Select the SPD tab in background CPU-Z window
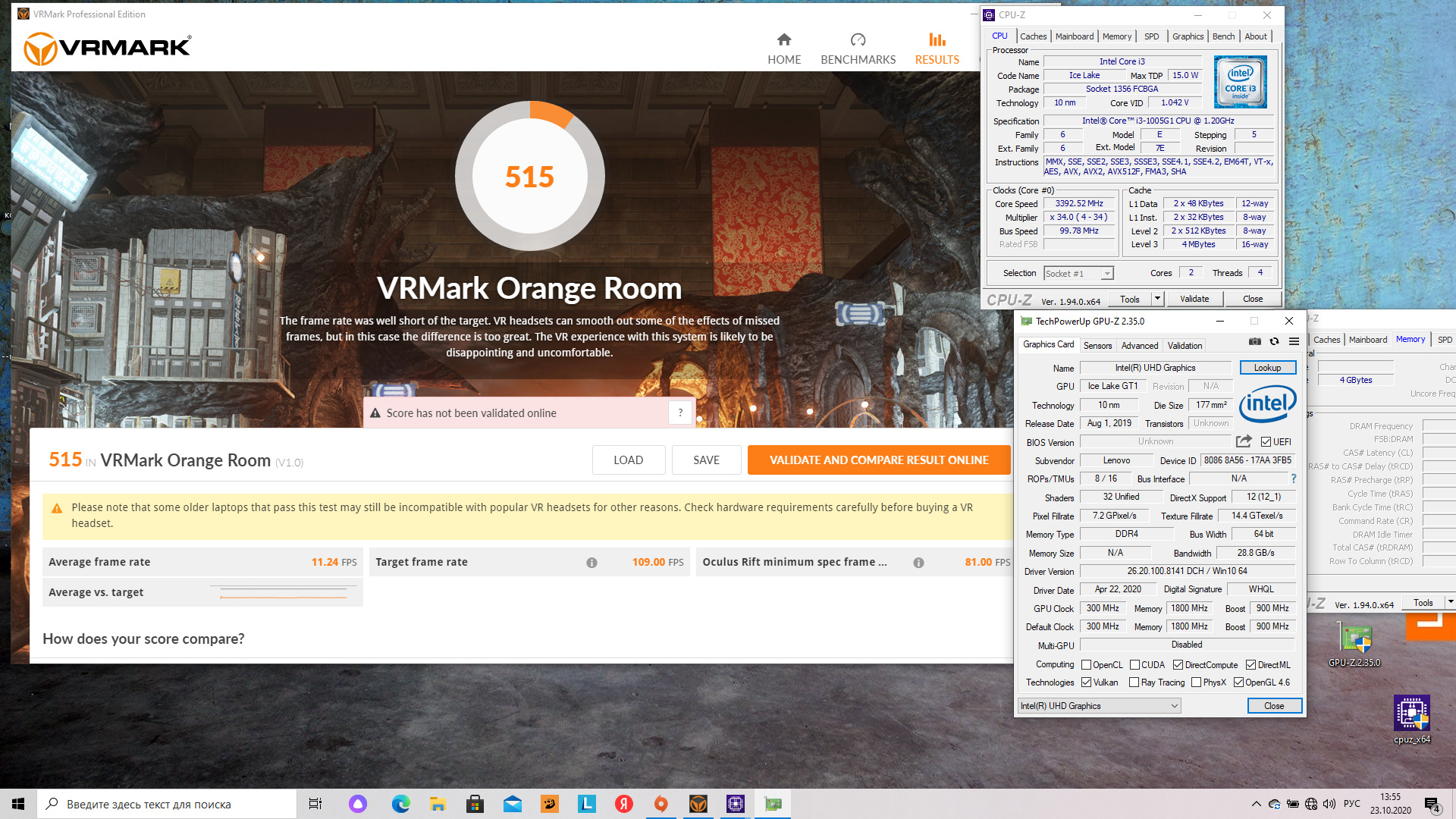 [1445, 340]
